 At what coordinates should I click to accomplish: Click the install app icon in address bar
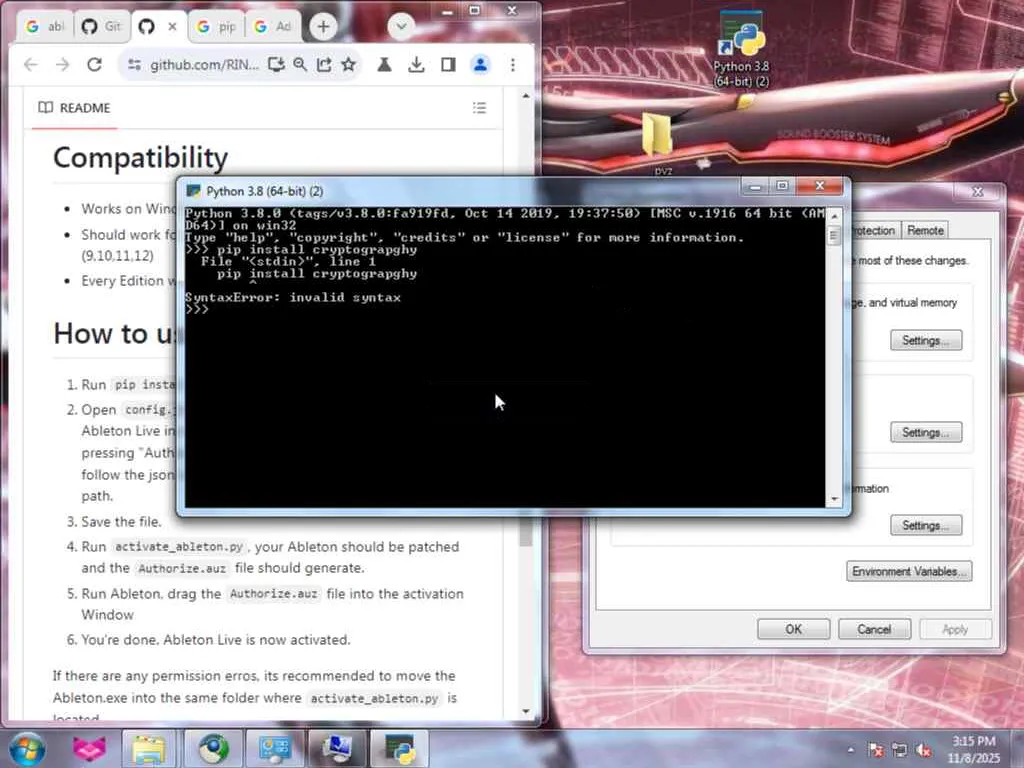(x=276, y=65)
